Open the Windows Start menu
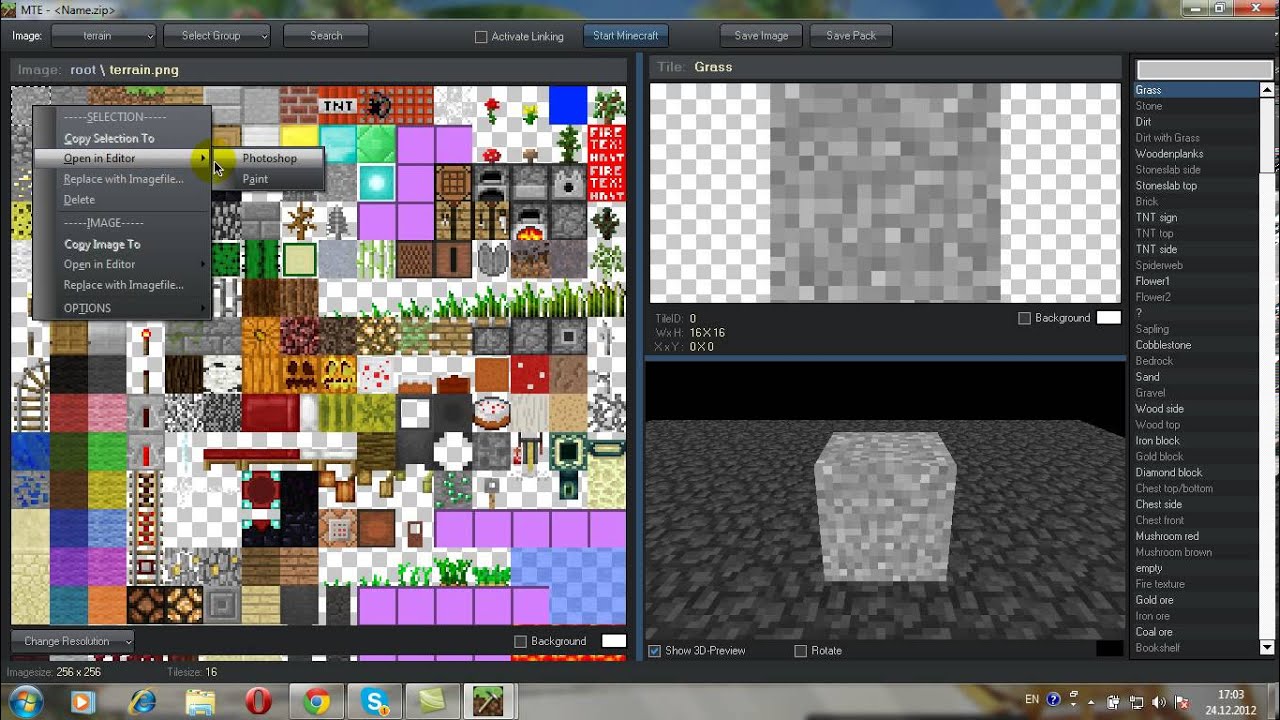Viewport: 1280px width, 720px height. click(24, 701)
